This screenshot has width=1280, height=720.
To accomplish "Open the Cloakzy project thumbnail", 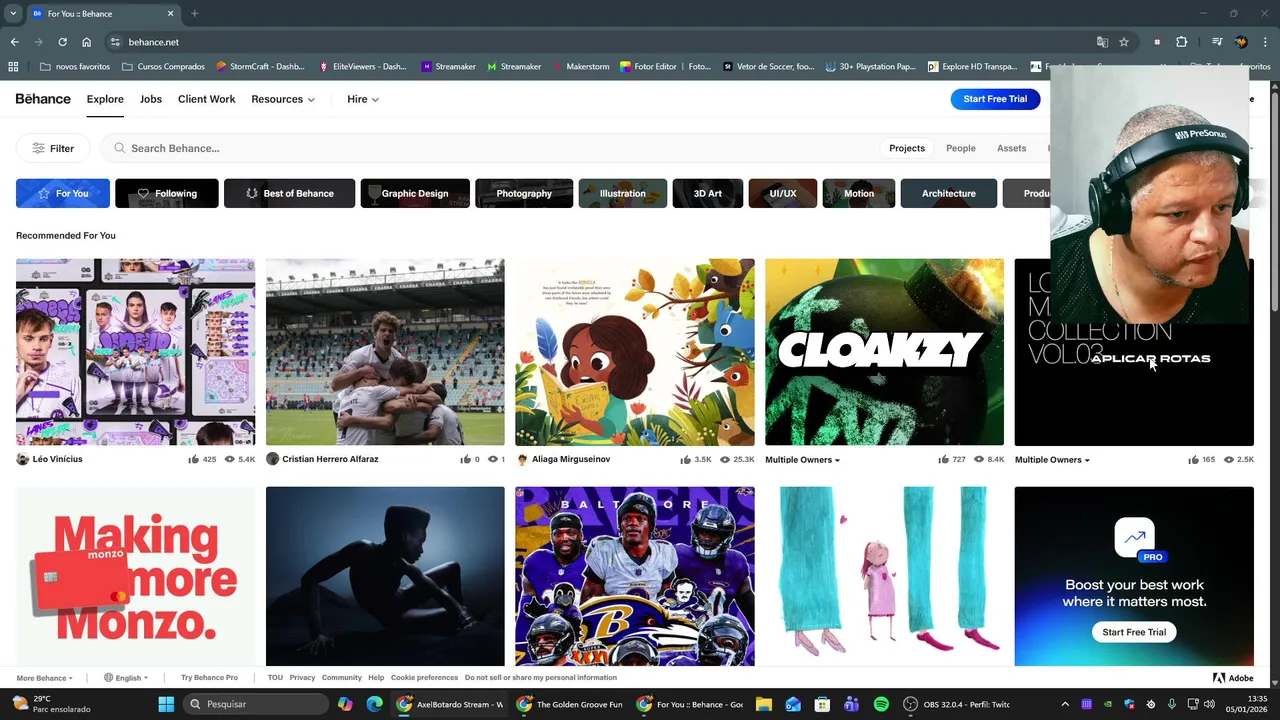I will 884,352.
